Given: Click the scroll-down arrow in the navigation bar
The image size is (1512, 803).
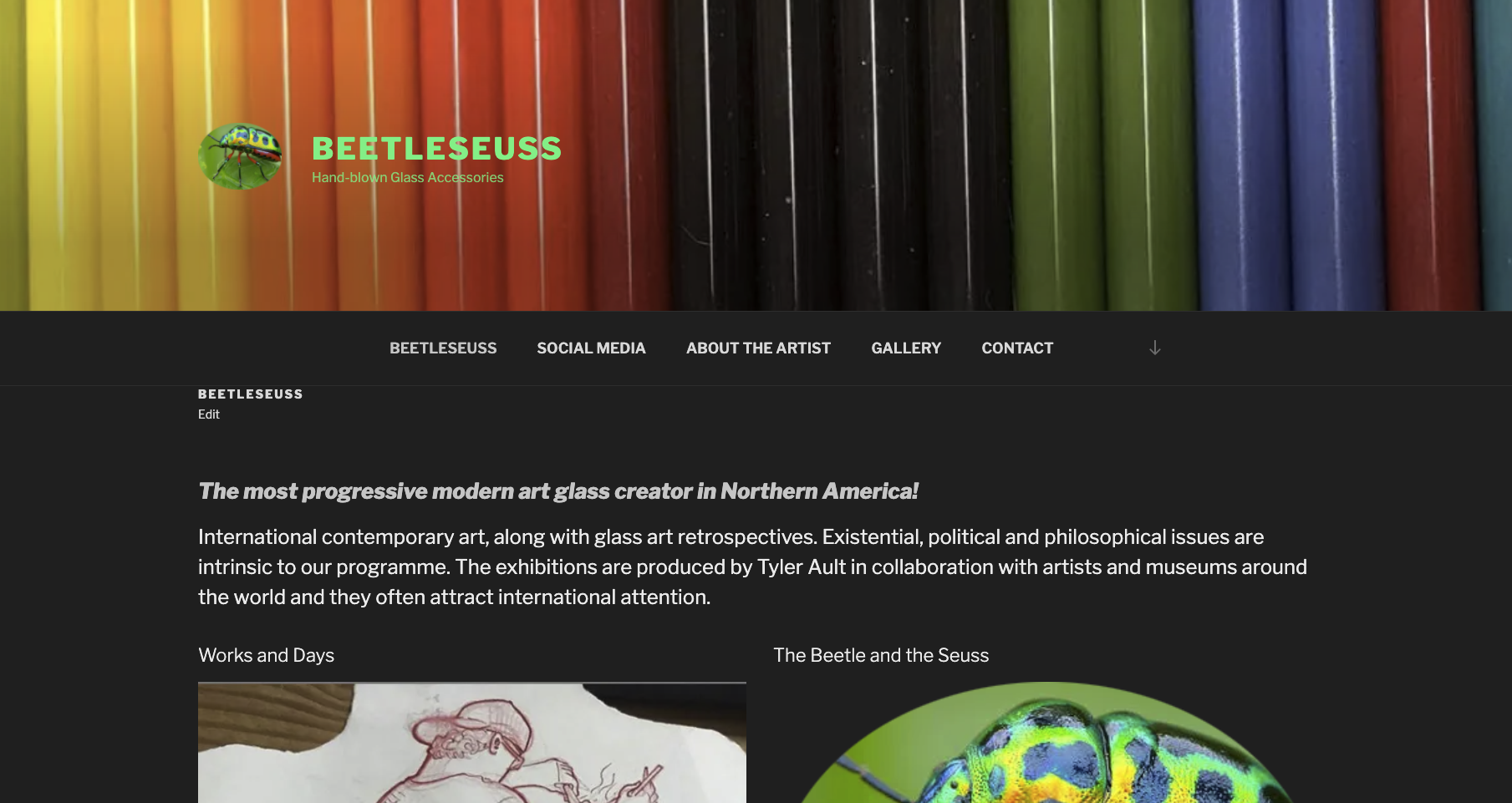Looking at the screenshot, I should (x=1154, y=348).
